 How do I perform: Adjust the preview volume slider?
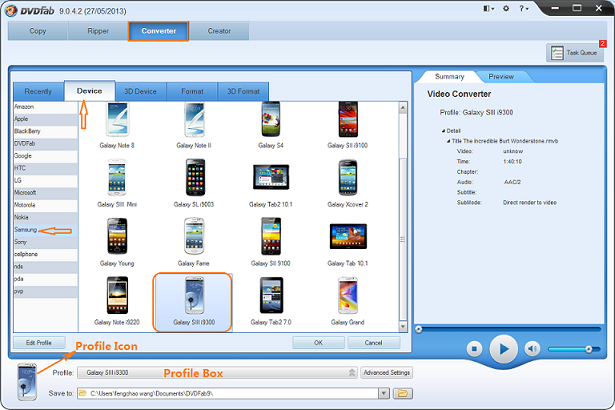pos(574,349)
